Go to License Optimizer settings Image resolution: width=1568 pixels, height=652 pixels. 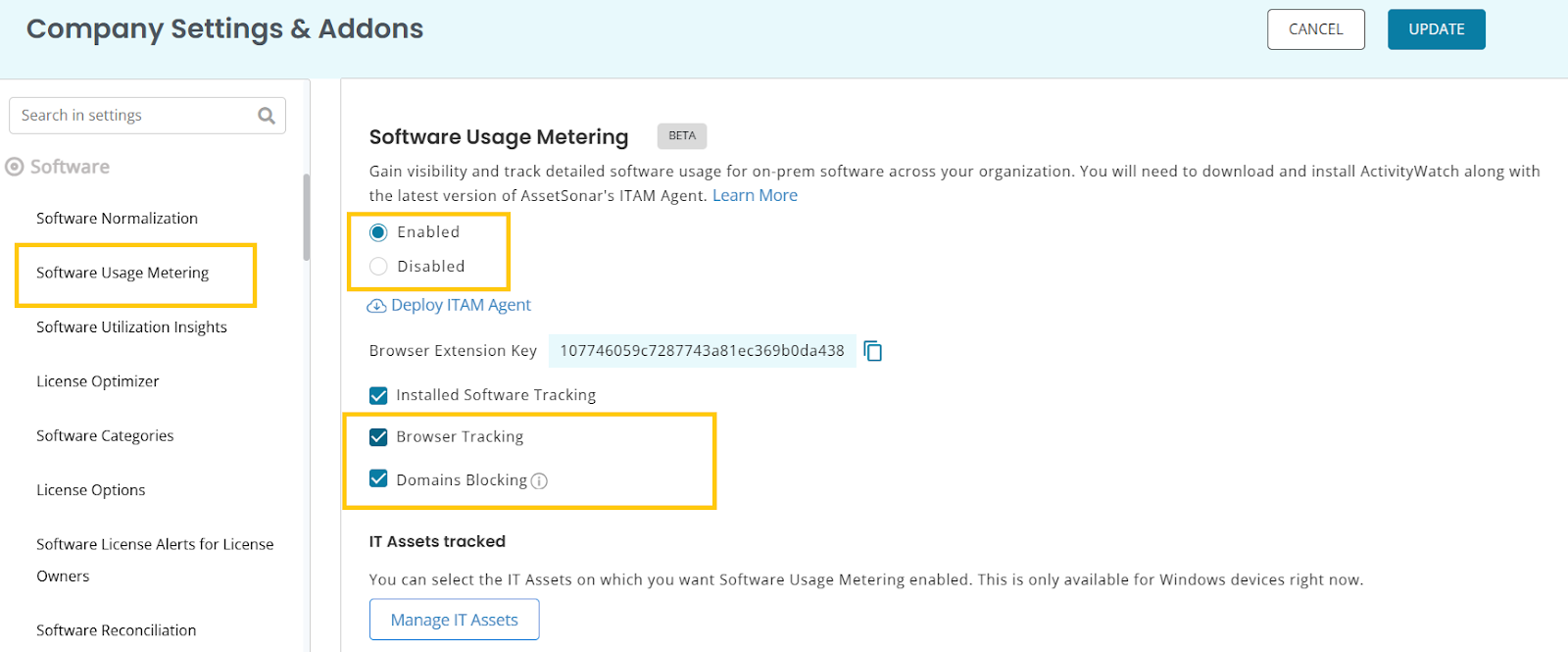[97, 381]
